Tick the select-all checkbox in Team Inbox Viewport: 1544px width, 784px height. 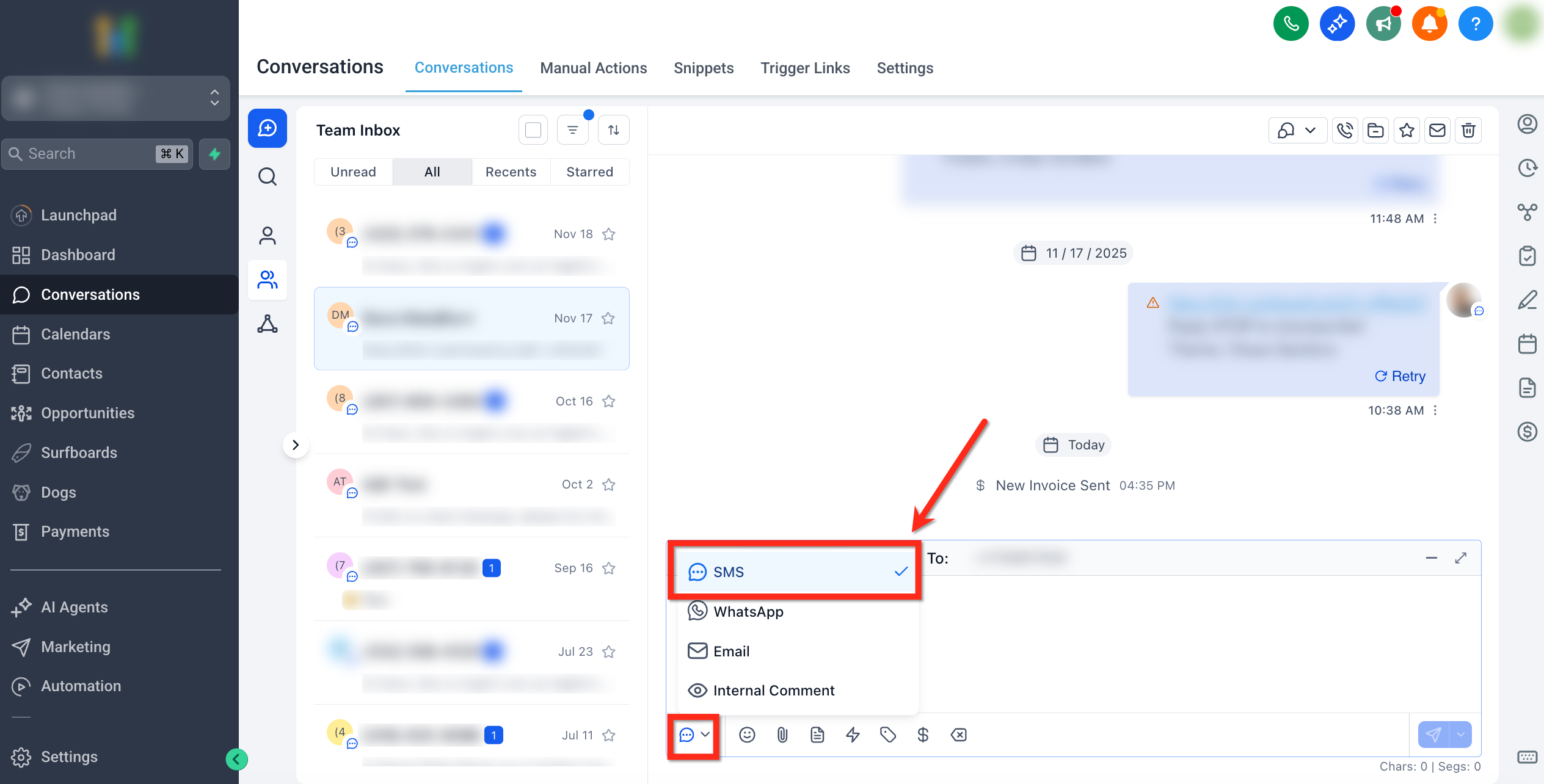533,130
